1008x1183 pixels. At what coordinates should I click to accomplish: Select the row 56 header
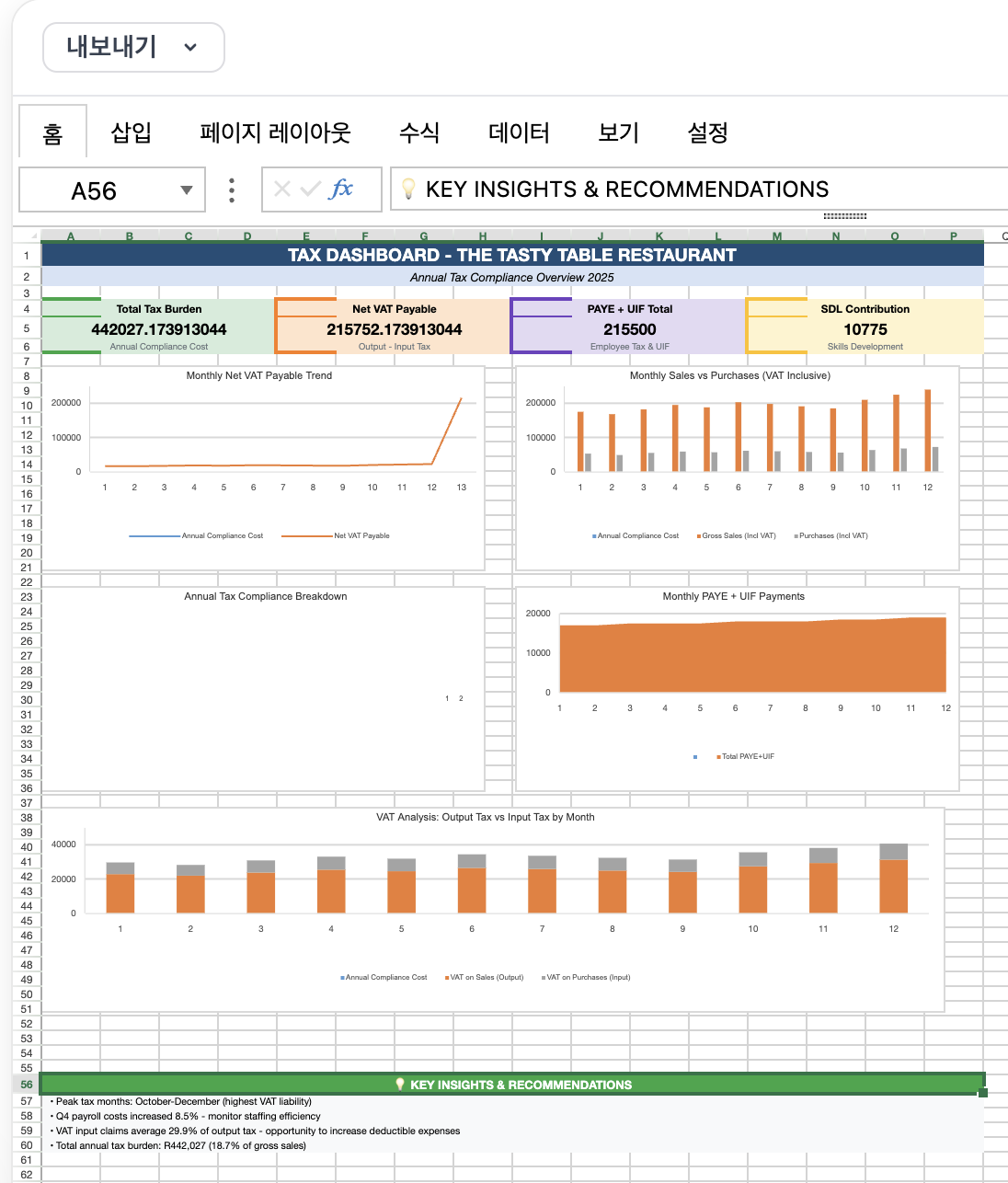coord(27,1085)
